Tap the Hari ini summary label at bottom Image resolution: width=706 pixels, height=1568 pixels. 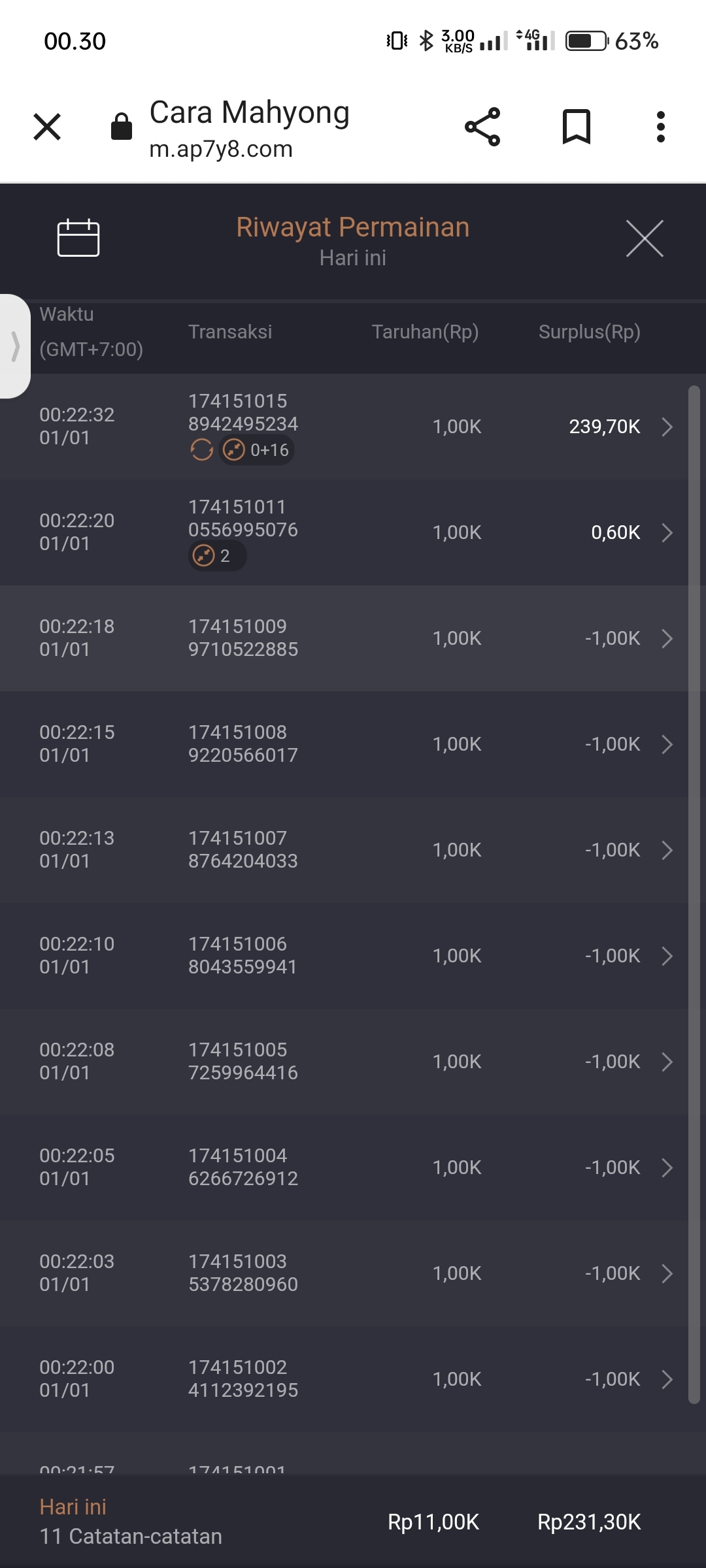pyautogui.click(x=73, y=1507)
